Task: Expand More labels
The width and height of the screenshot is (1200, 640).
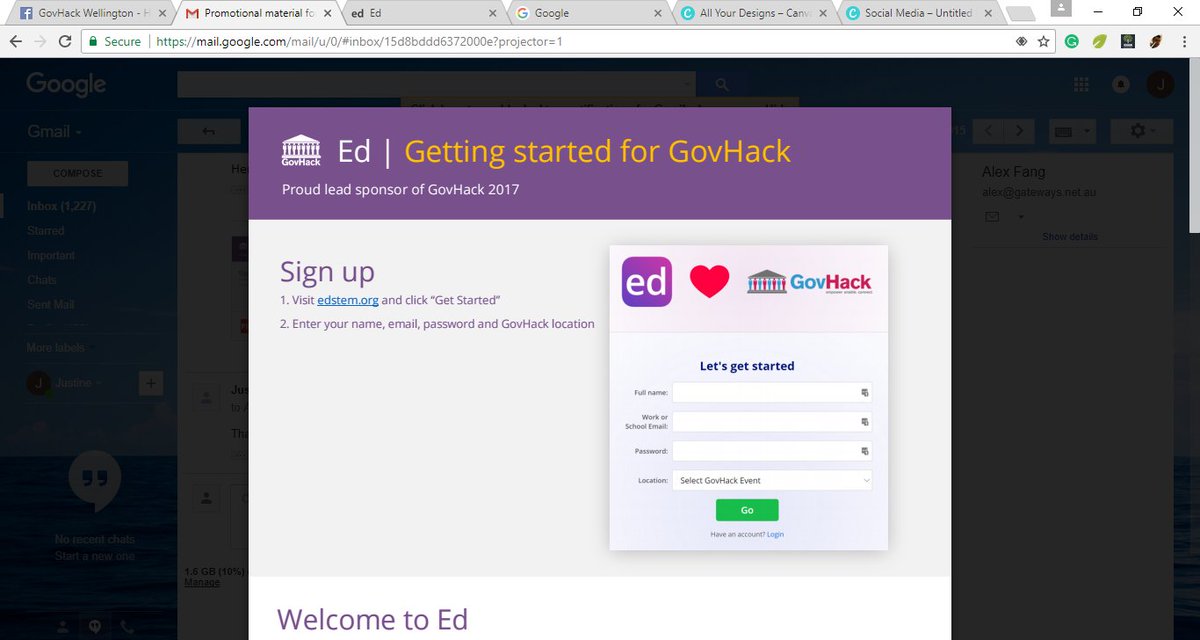Action: pos(56,347)
